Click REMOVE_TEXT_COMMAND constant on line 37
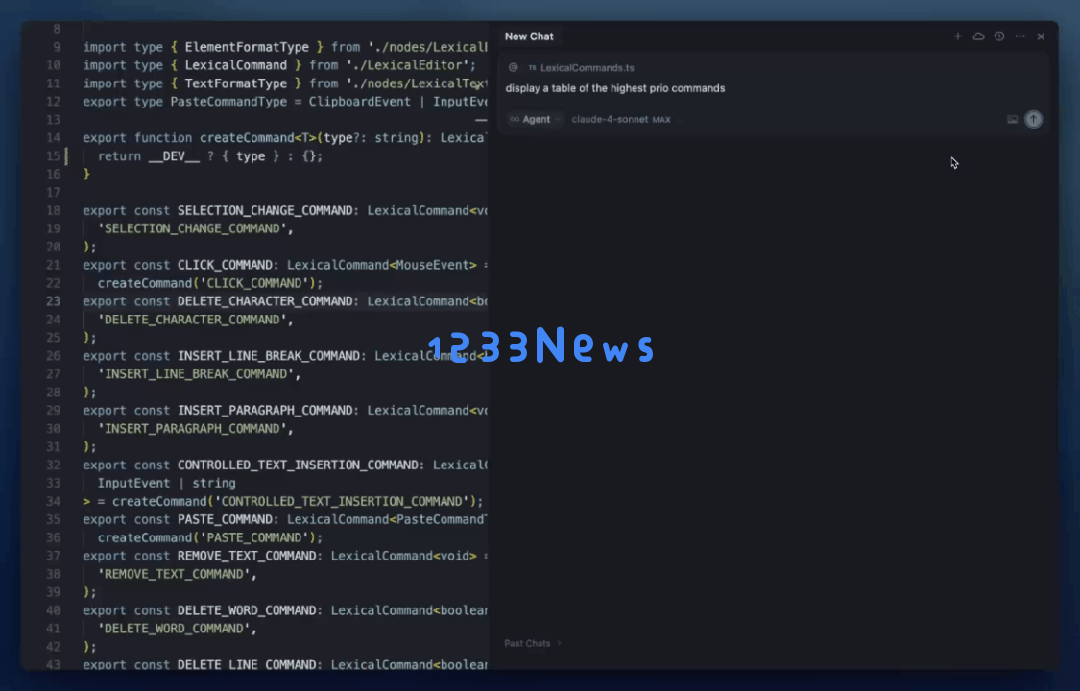1080x691 pixels. click(247, 555)
